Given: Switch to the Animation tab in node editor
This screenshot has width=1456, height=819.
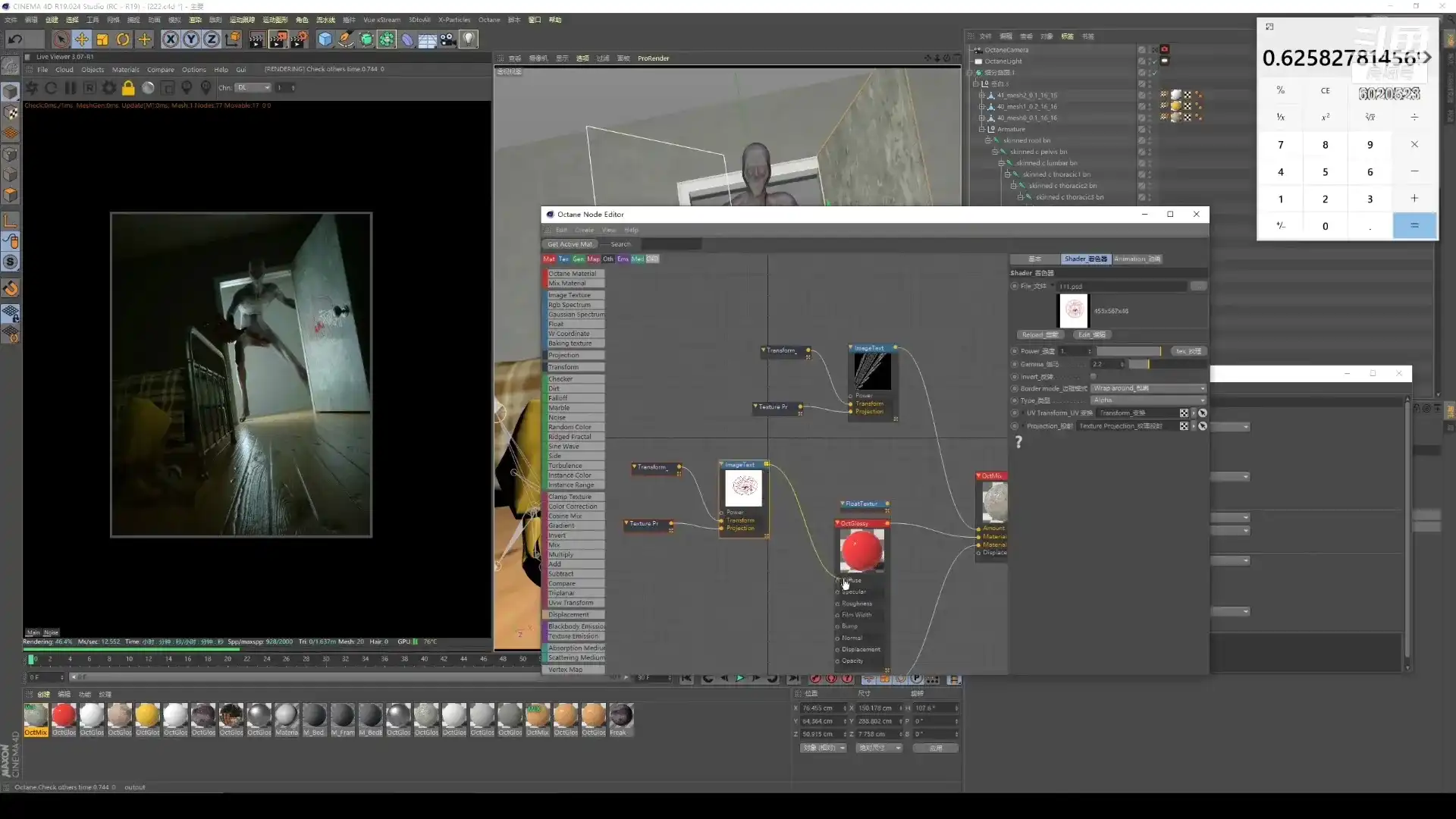Looking at the screenshot, I should pyautogui.click(x=1137, y=259).
